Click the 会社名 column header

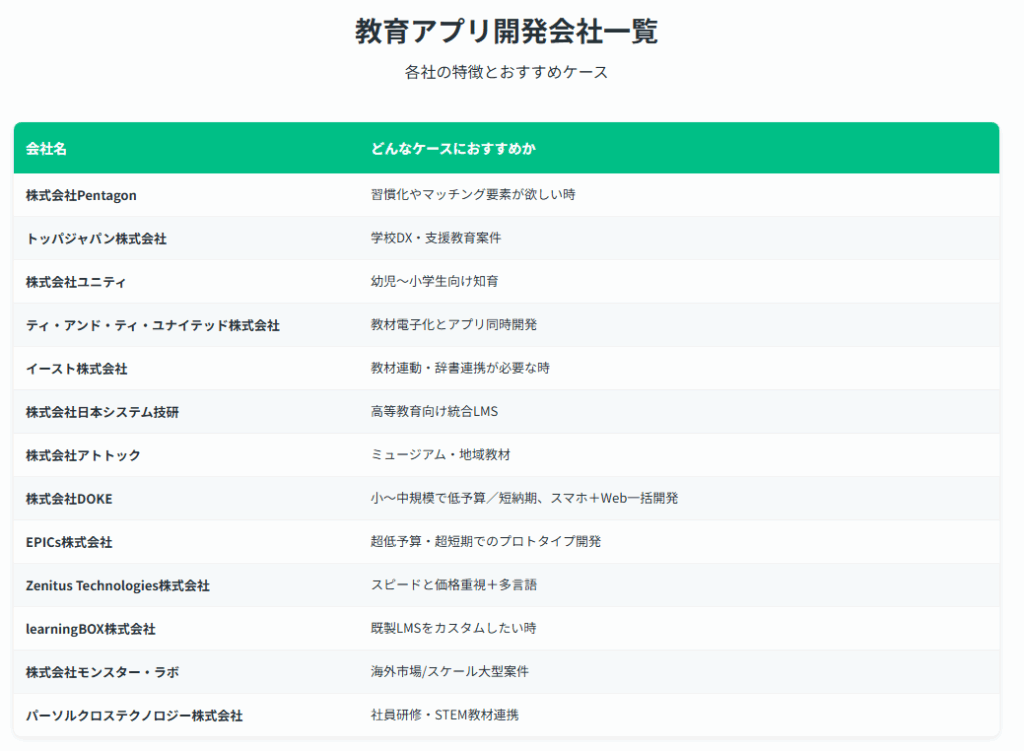pyautogui.click(x=46, y=149)
